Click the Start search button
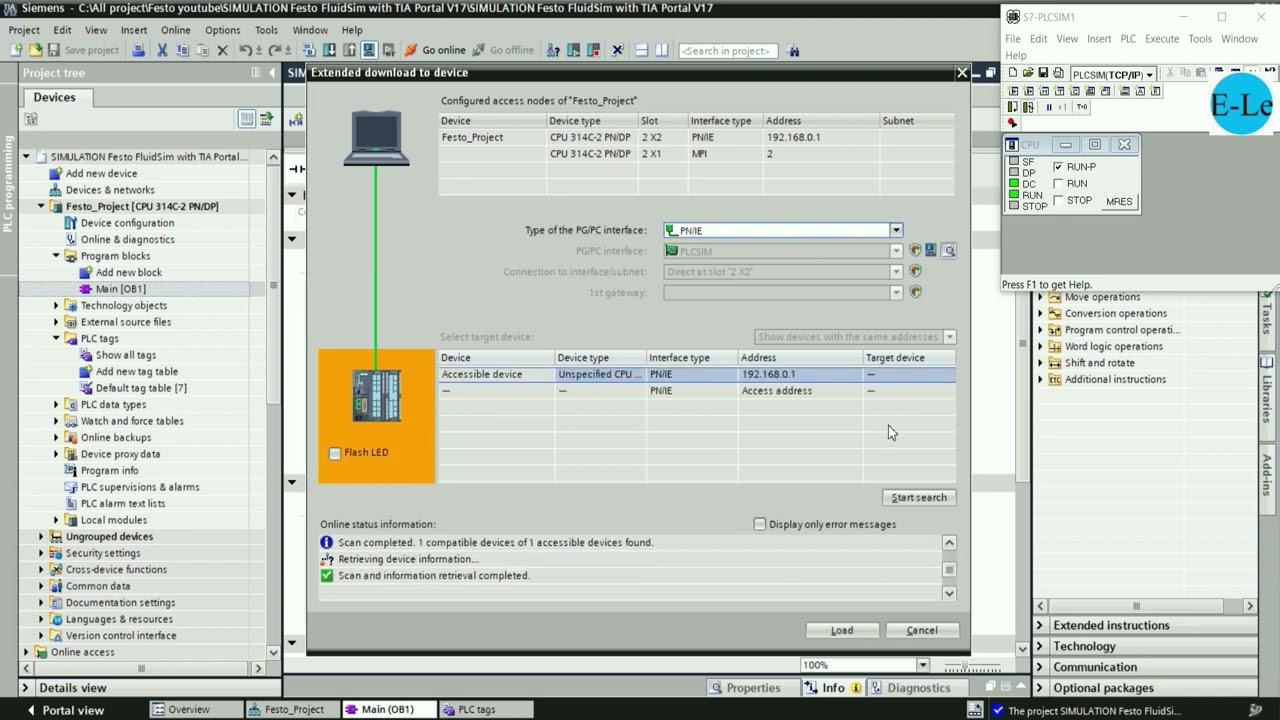 pos(919,498)
